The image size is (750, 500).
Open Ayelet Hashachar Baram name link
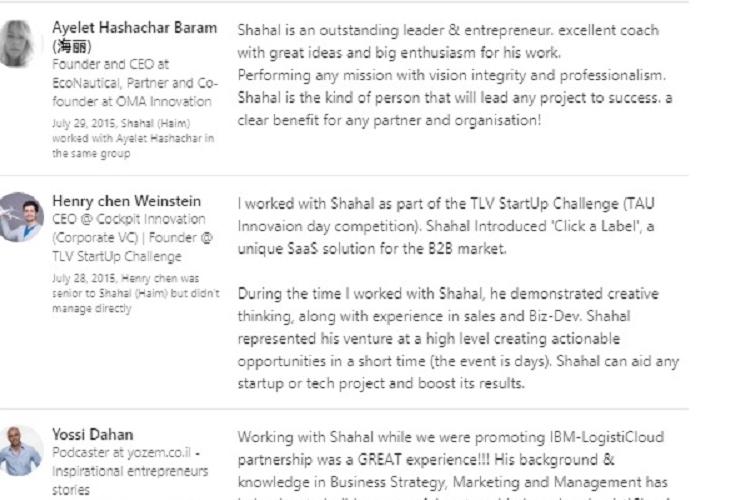pyautogui.click(x=134, y=36)
